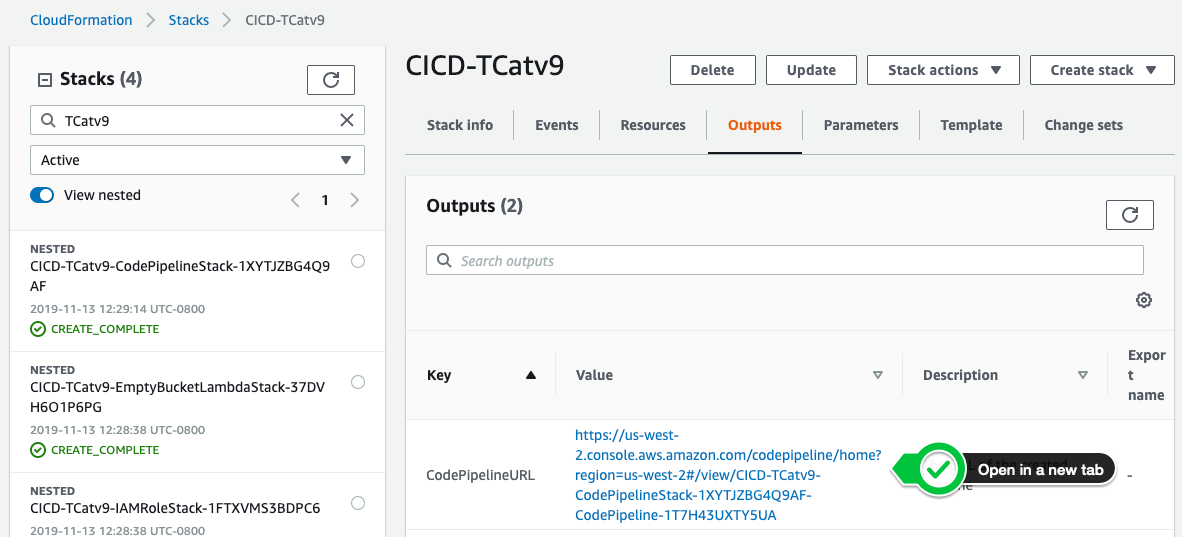Switch to the Template tab
This screenshot has width=1182, height=537.
pyautogui.click(x=971, y=125)
